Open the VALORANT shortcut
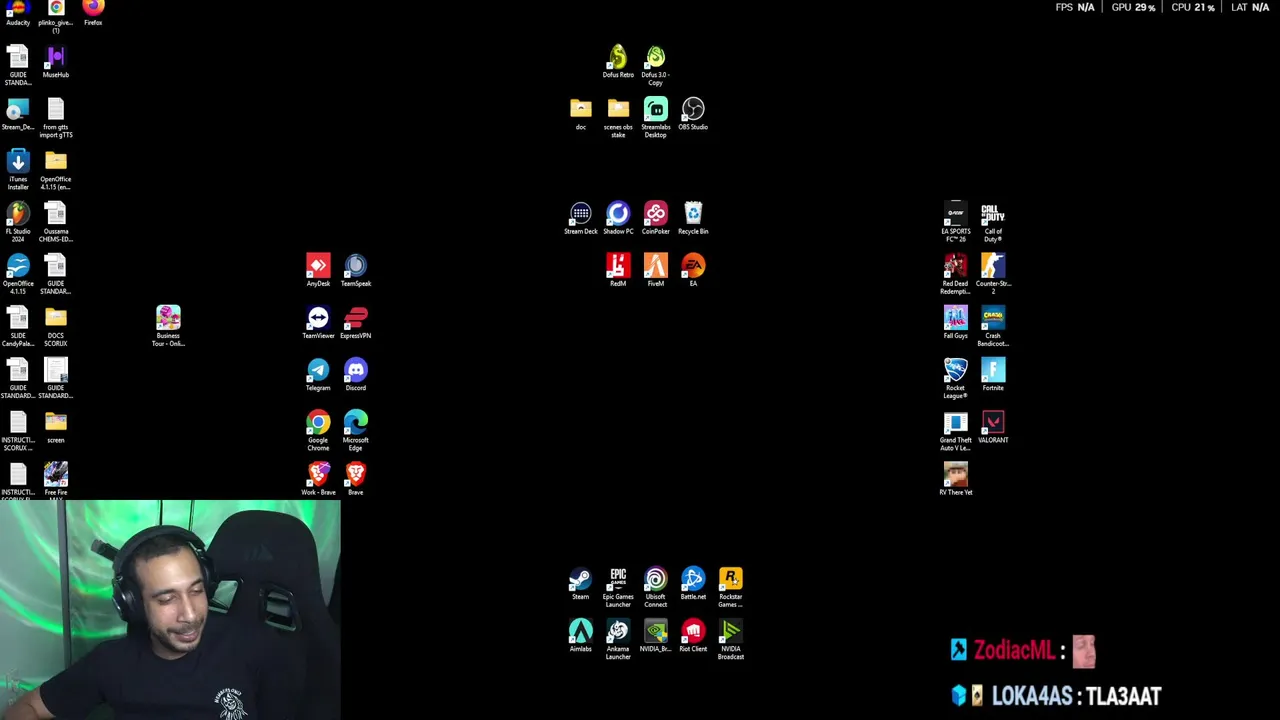 click(x=993, y=426)
